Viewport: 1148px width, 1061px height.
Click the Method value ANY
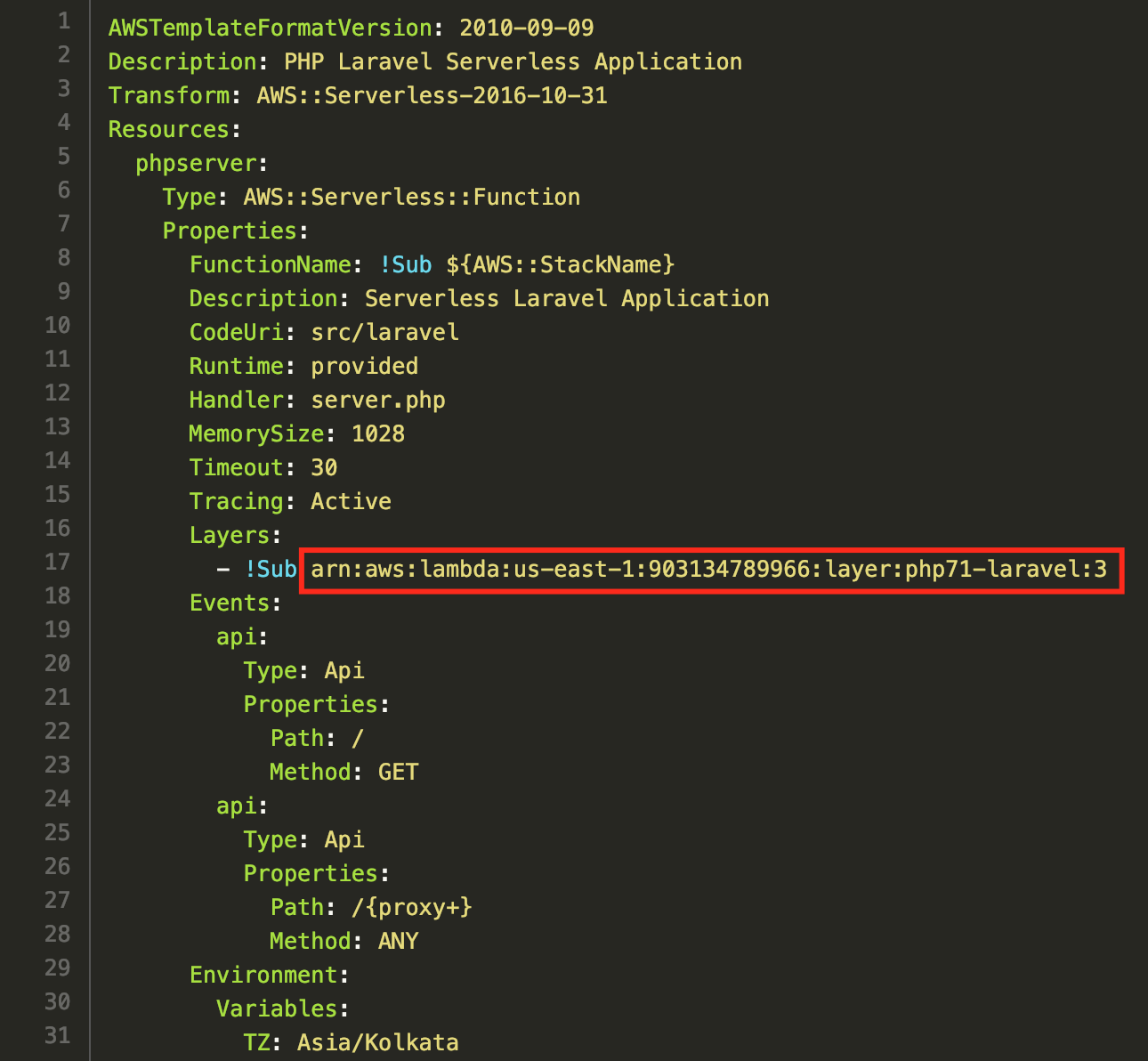point(399,941)
